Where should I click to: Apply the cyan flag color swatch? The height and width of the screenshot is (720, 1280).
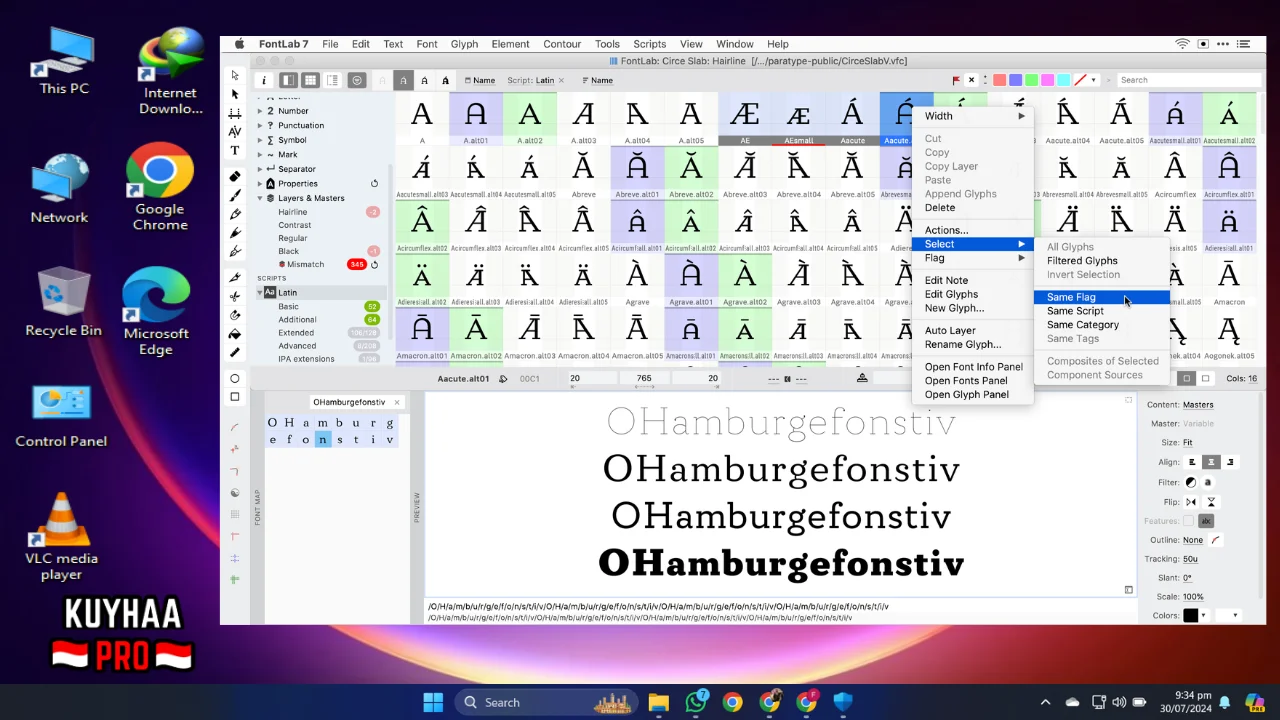(1063, 80)
